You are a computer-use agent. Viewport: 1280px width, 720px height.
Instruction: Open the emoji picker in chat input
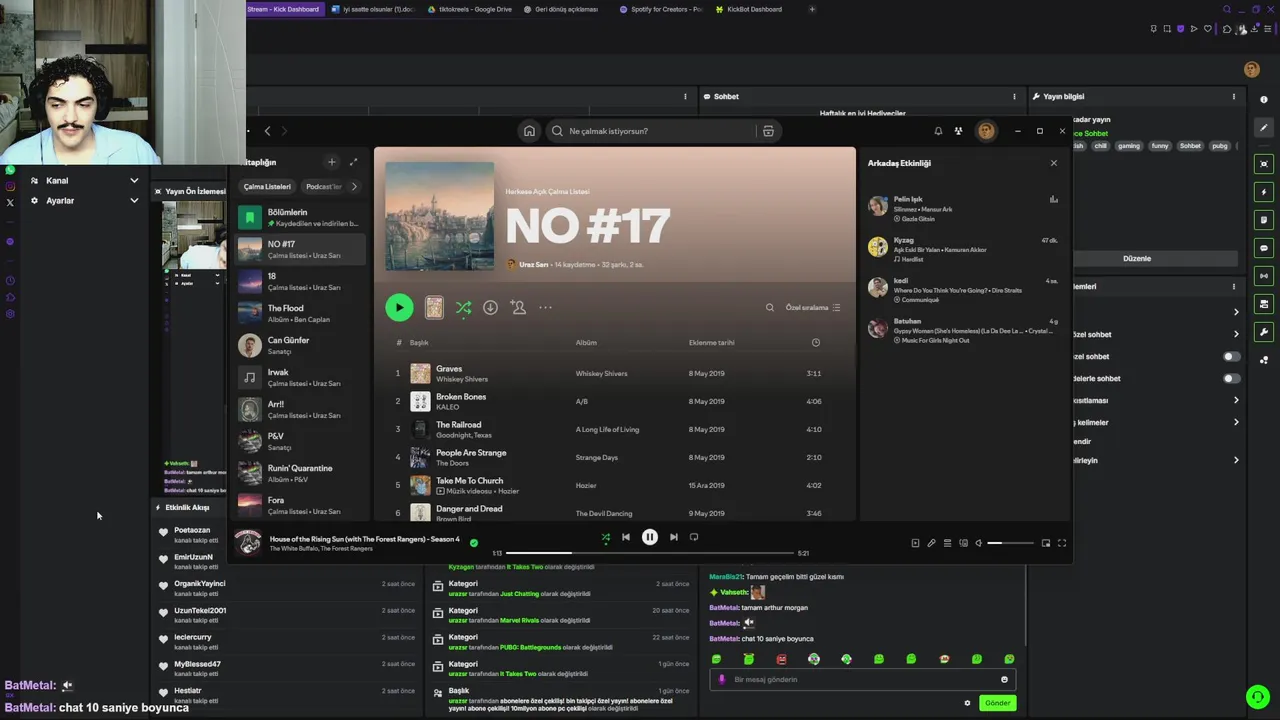click(x=1004, y=680)
